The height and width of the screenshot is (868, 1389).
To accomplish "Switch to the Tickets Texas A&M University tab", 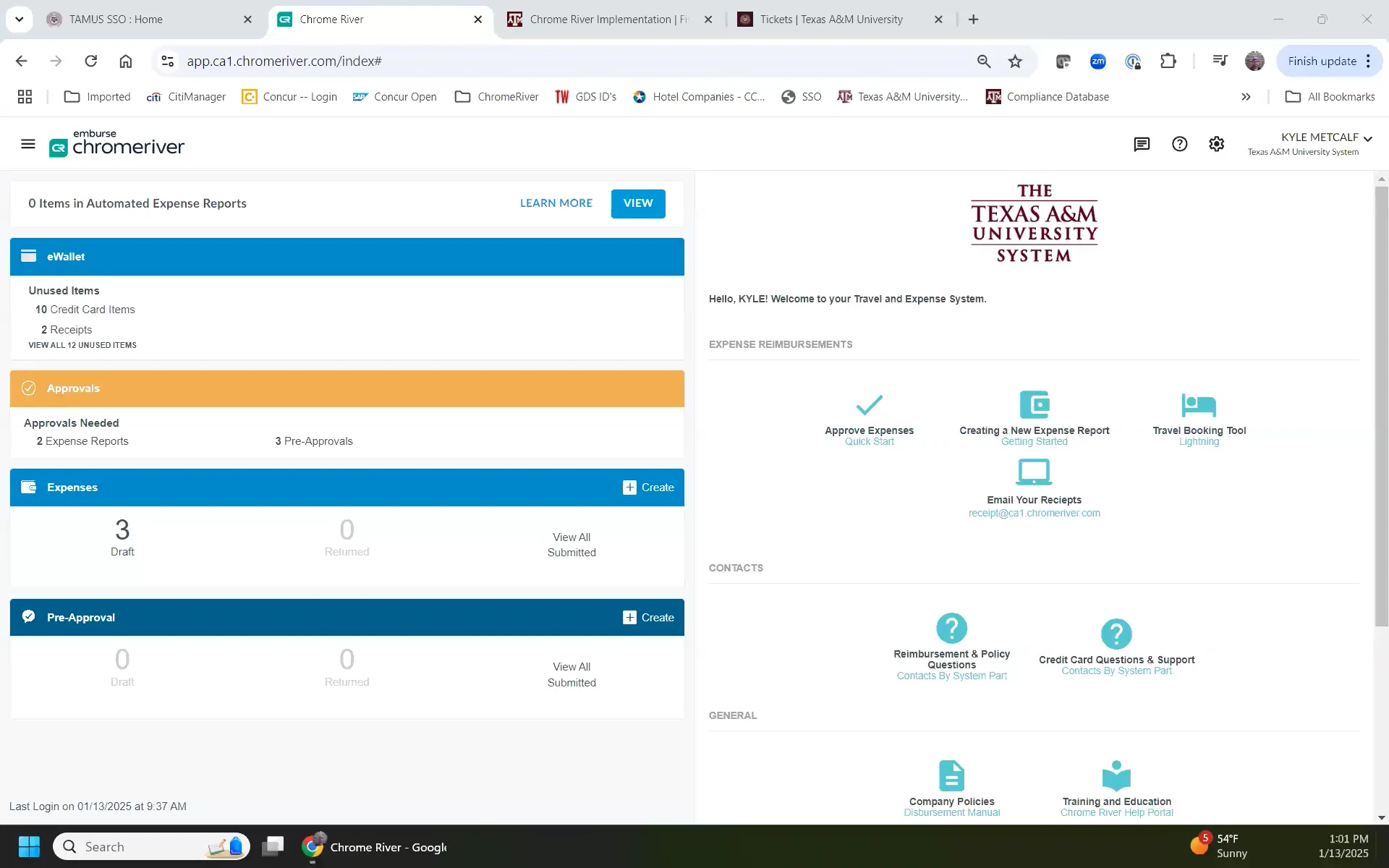I will (831, 20).
